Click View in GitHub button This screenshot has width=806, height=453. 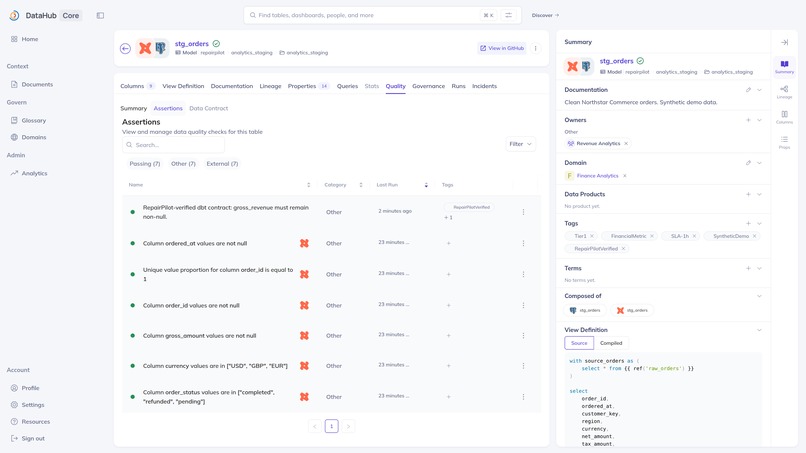coord(502,48)
